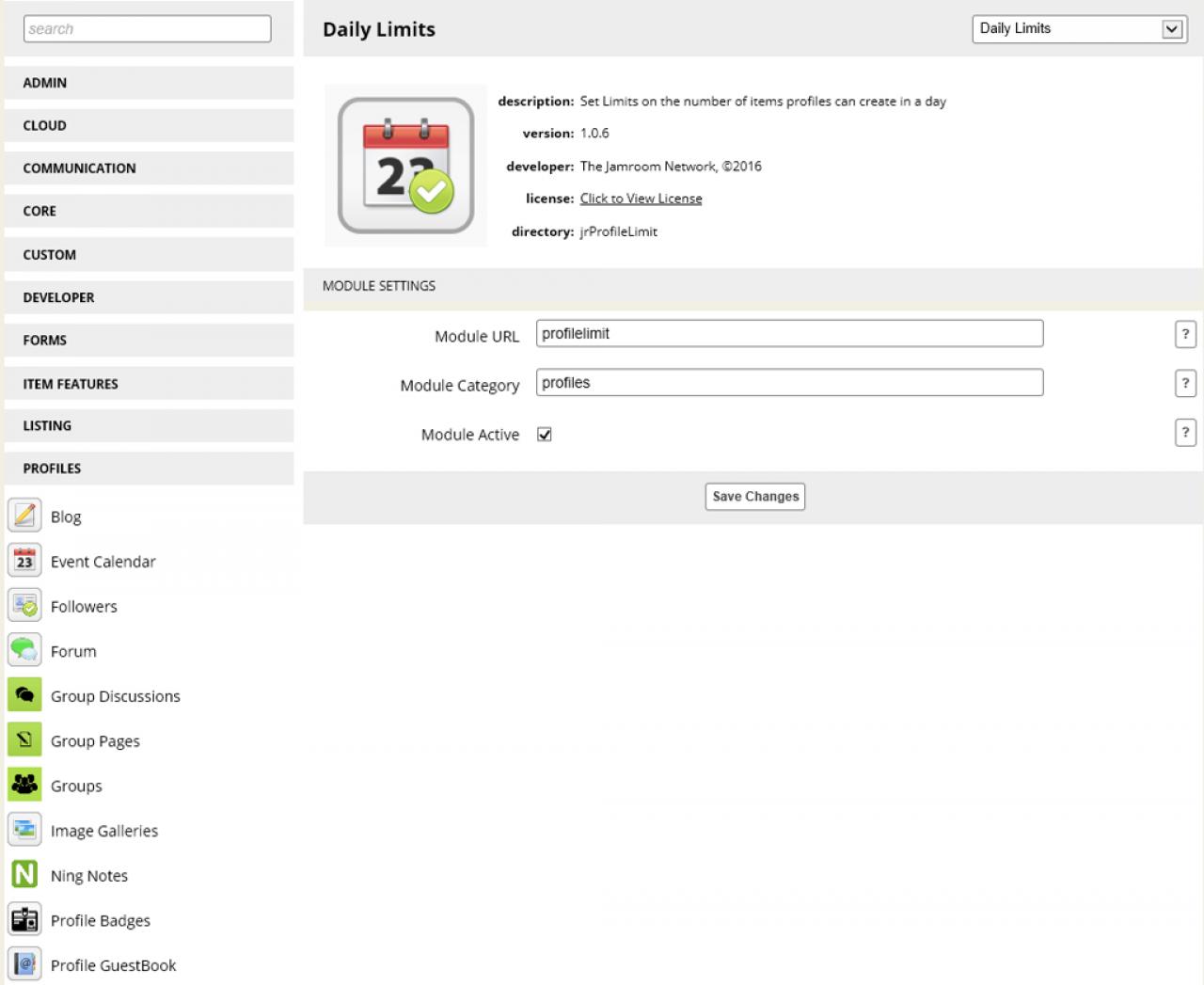Click the version value 1.0.6
The height and width of the screenshot is (985, 1204).
(594, 134)
